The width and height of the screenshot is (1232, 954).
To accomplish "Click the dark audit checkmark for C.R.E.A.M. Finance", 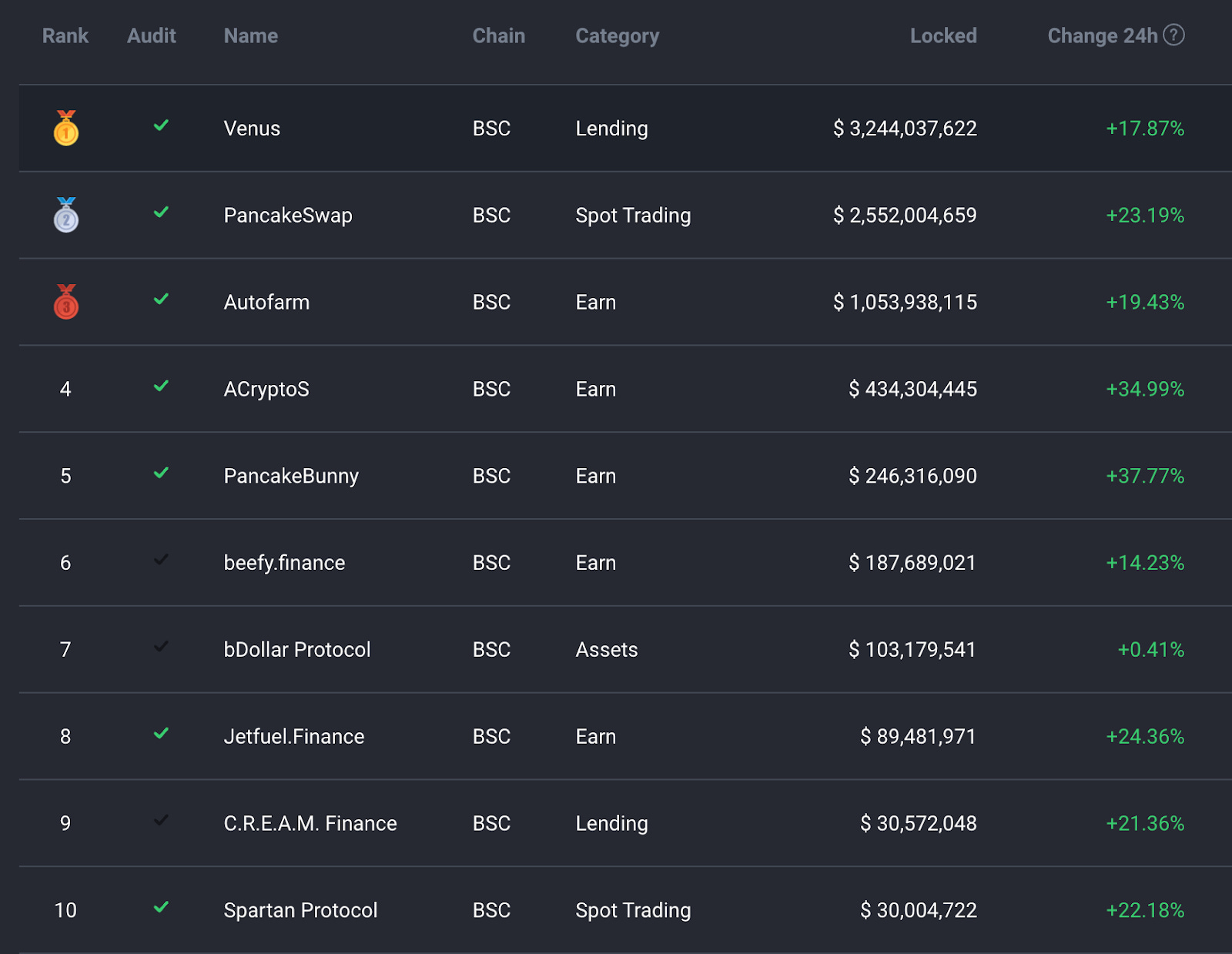I will (161, 821).
